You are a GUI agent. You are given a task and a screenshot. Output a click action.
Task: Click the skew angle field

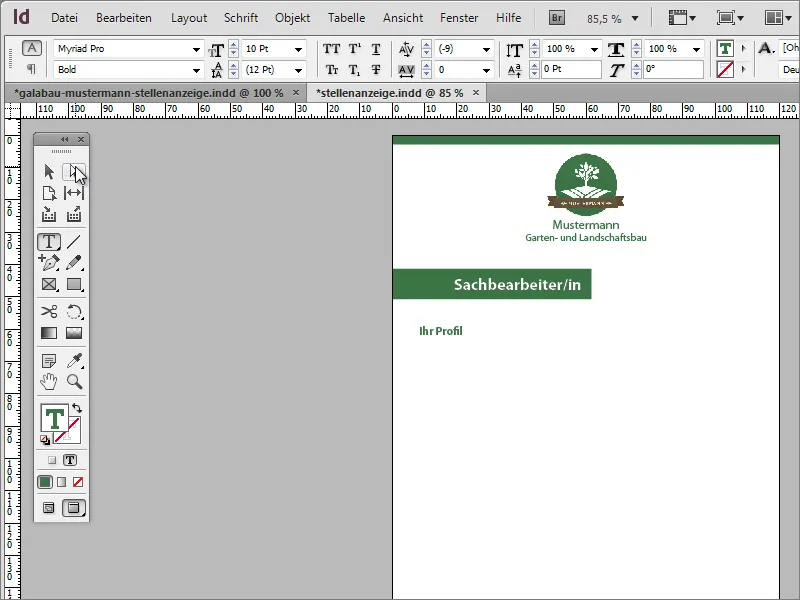(673, 69)
